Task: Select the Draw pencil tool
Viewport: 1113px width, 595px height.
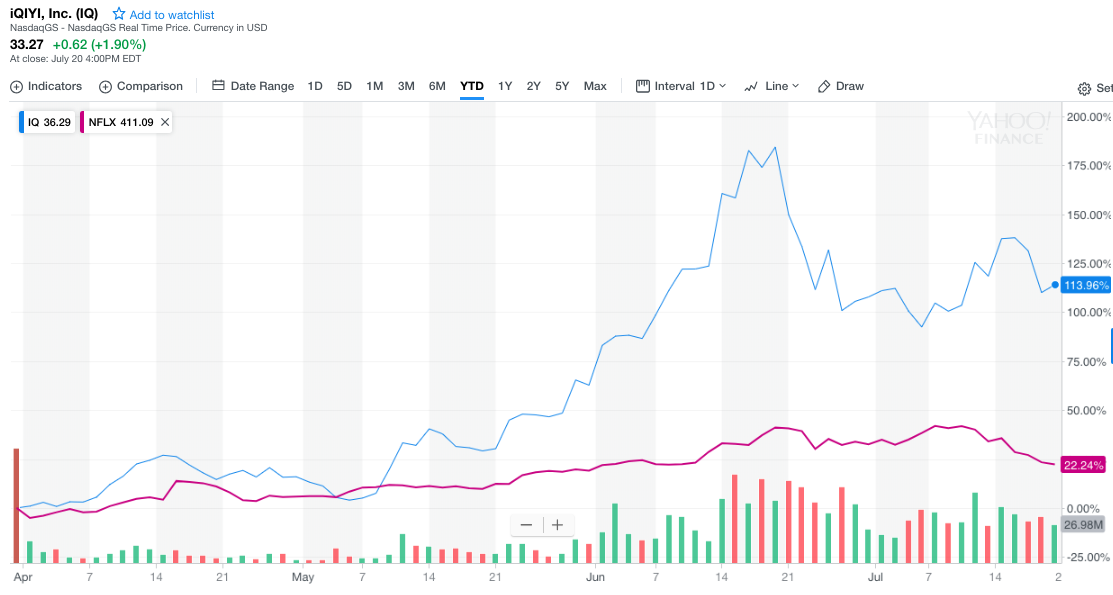Action: (824, 87)
